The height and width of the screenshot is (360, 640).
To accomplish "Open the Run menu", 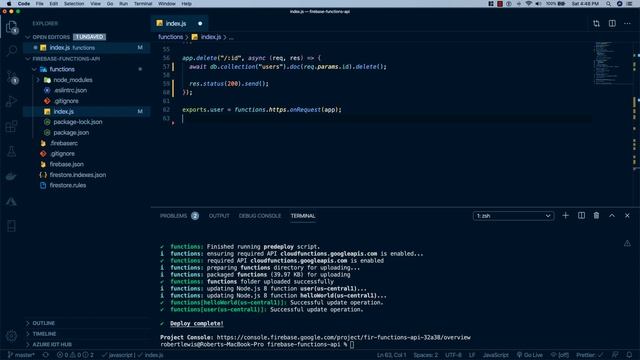I will click(x=123, y=4).
